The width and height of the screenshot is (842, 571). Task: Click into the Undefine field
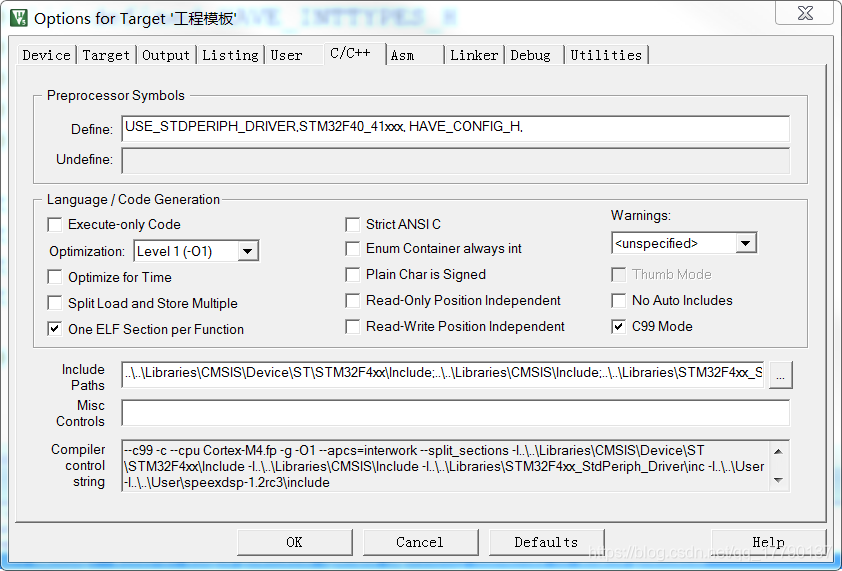455,160
